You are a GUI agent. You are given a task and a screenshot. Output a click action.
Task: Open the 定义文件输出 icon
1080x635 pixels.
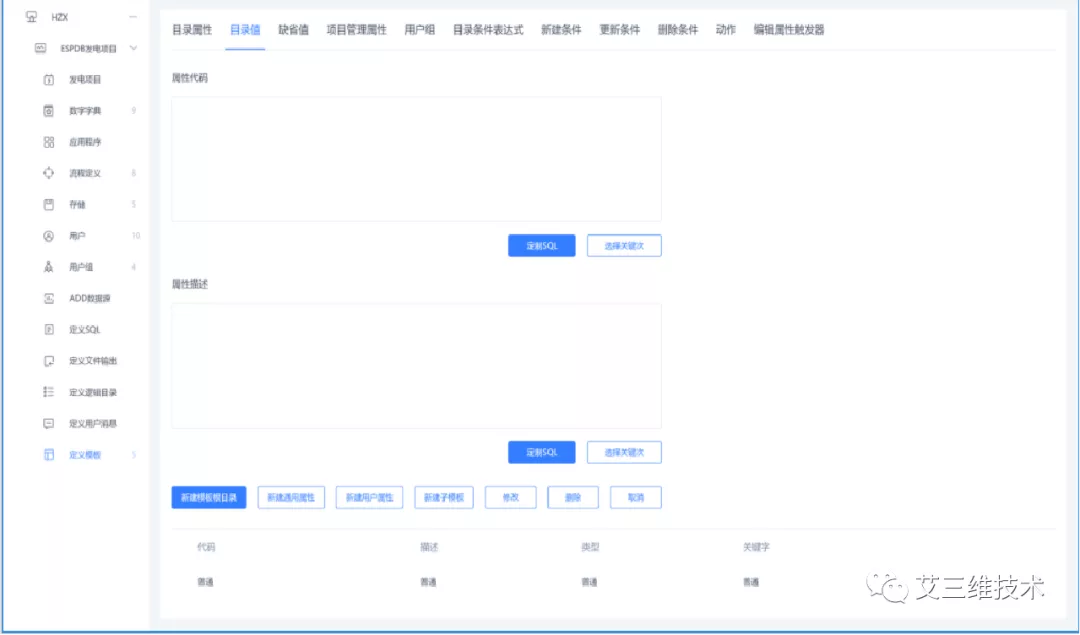tap(48, 361)
